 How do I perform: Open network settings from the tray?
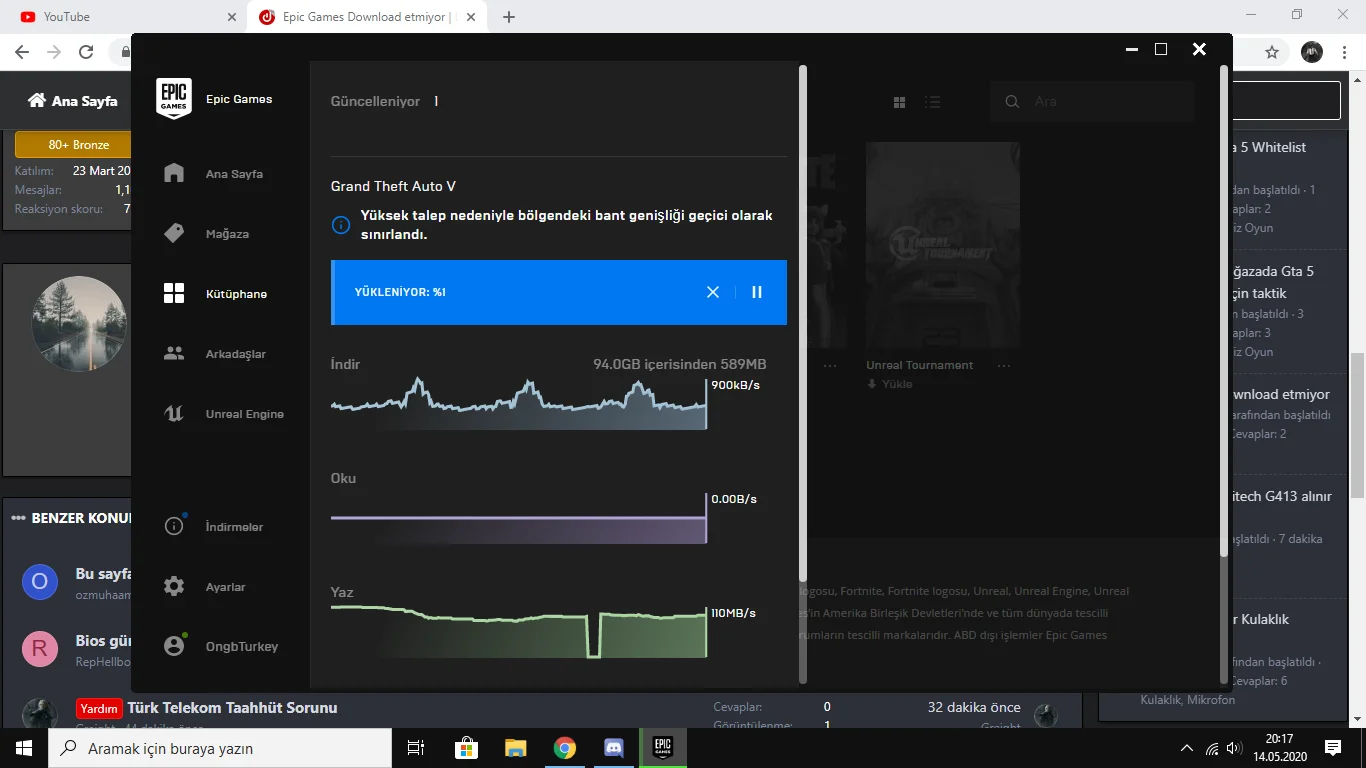click(1212, 748)
